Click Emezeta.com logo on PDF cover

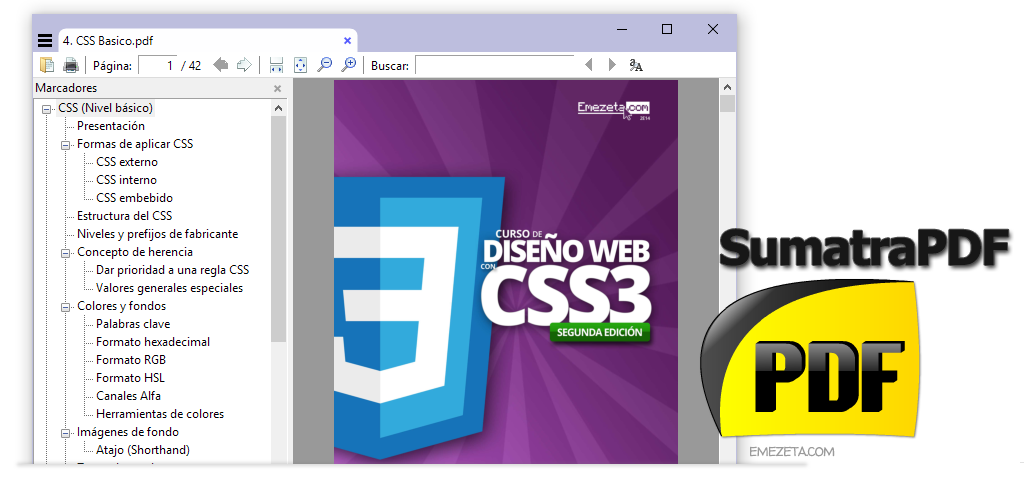coord(613,109)
